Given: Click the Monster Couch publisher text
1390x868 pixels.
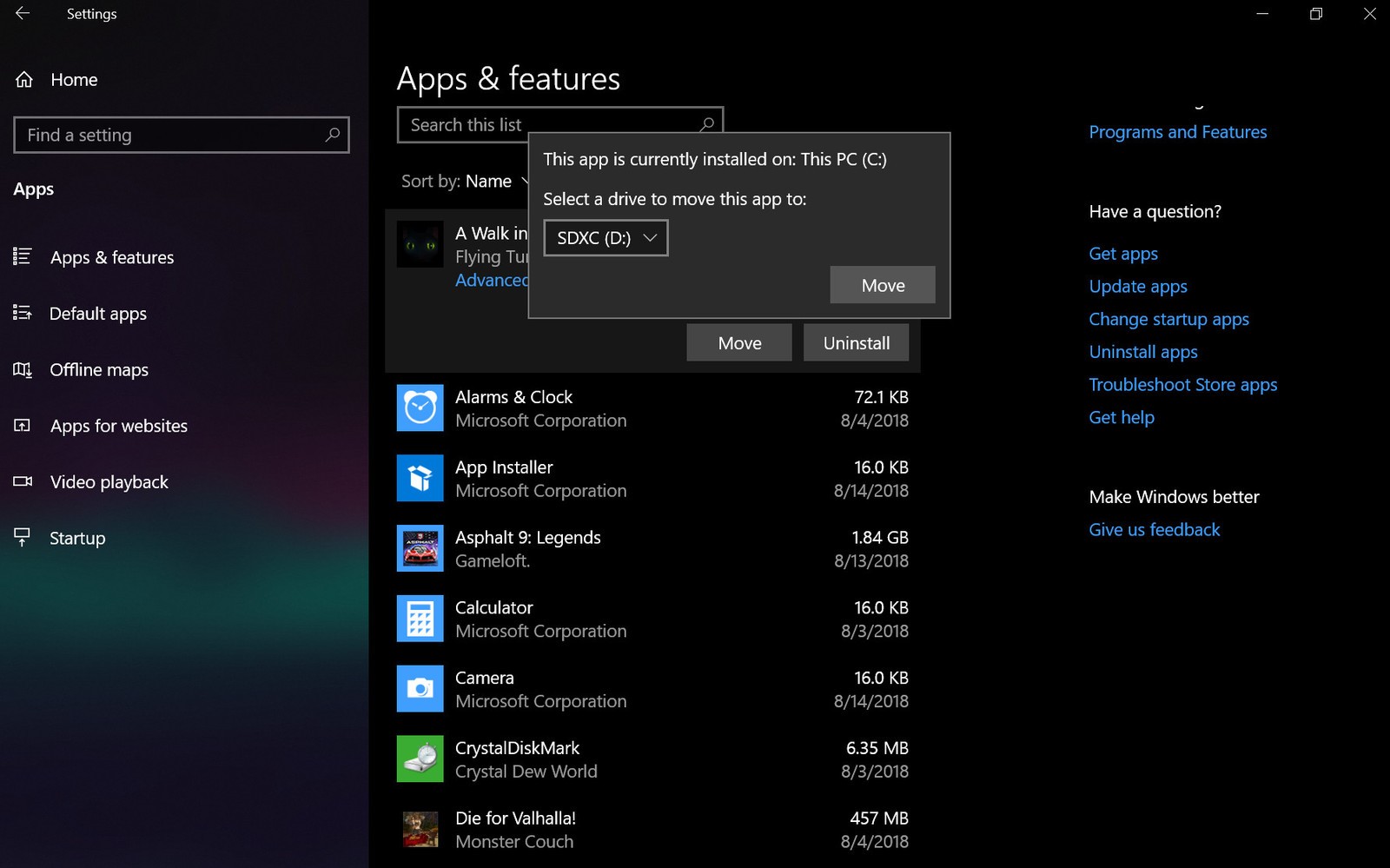Looking at the screenshot, I should click(x=514, y=842).
